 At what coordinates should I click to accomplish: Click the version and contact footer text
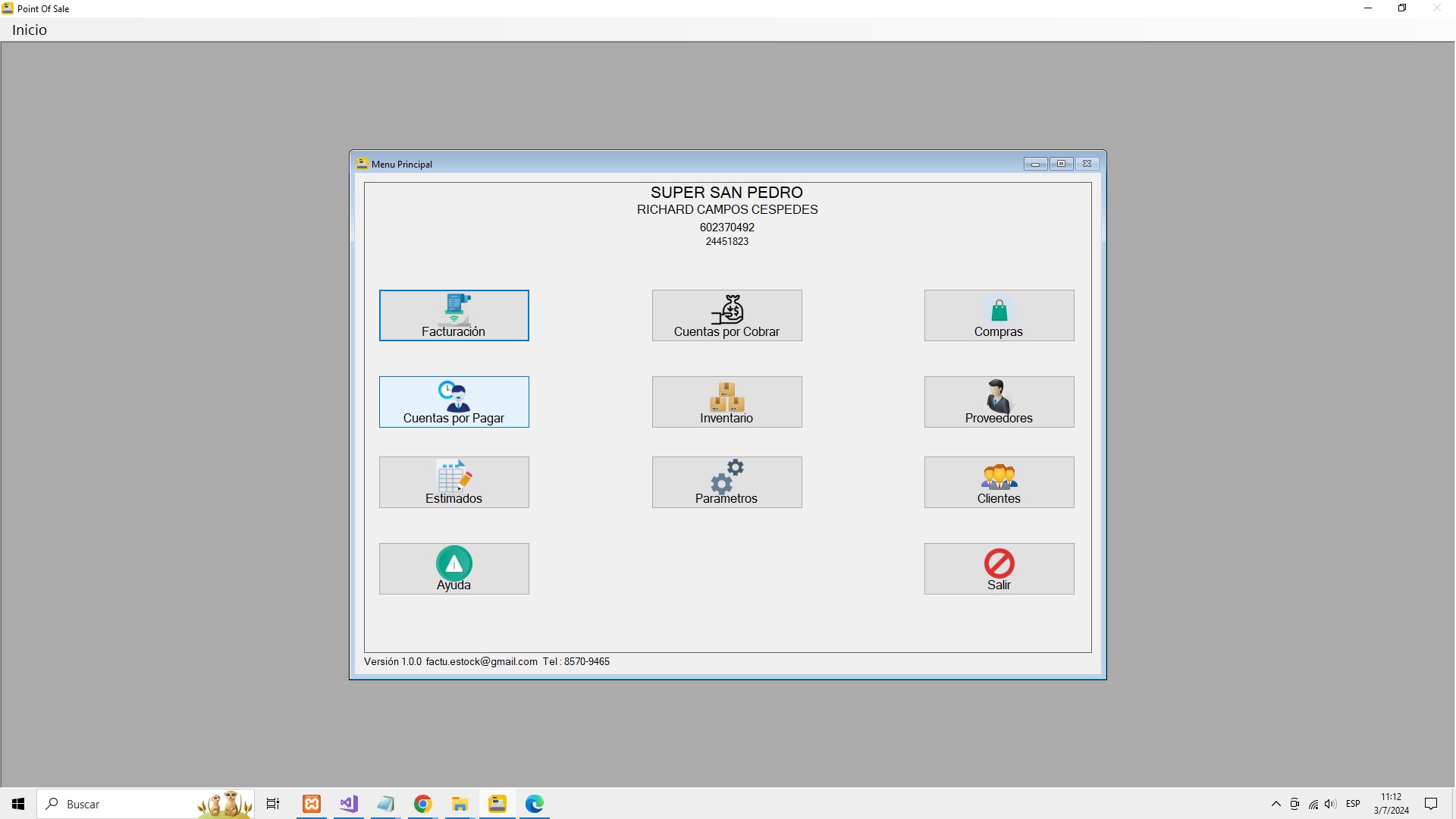click(x=487, y=661)
